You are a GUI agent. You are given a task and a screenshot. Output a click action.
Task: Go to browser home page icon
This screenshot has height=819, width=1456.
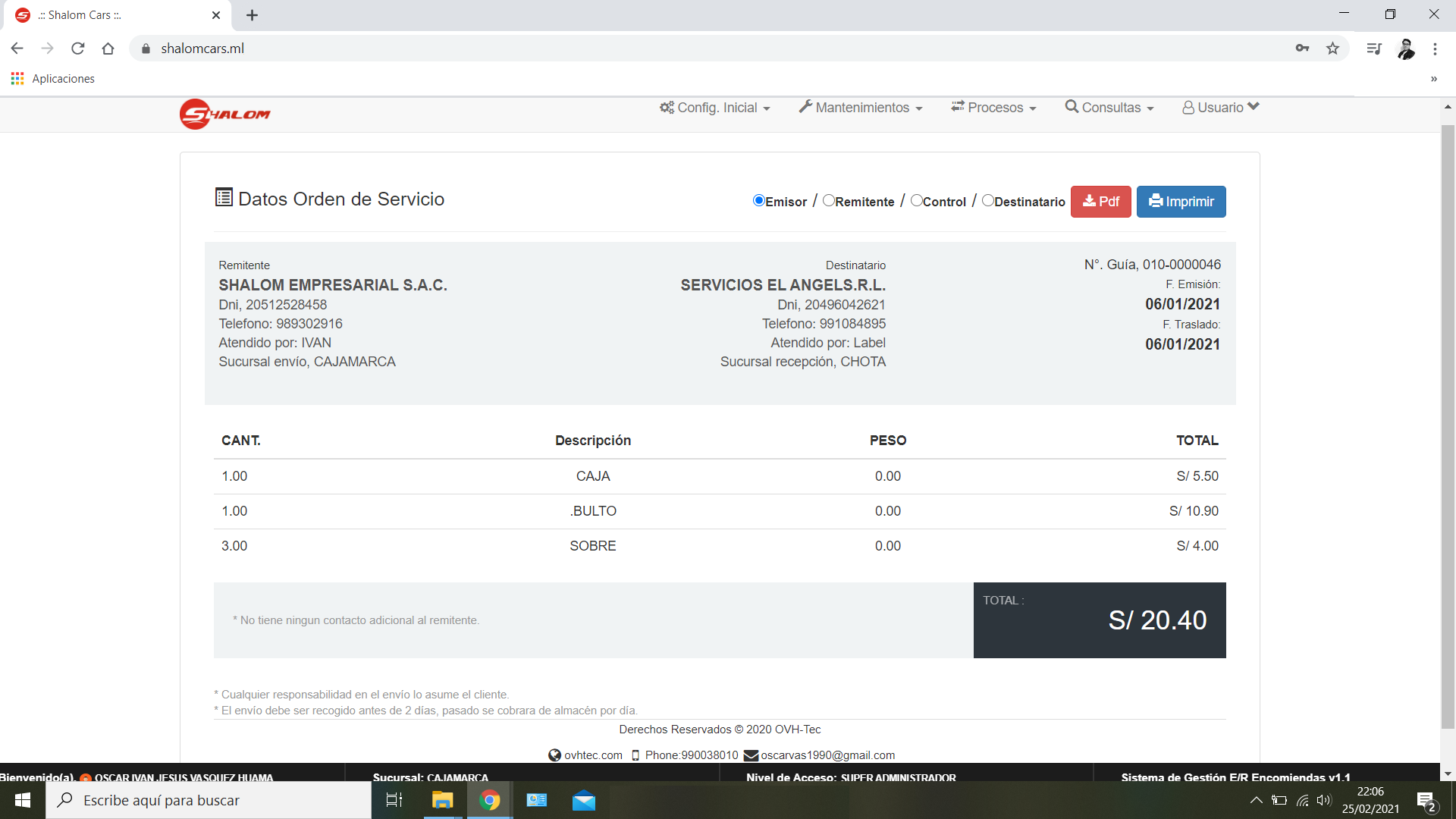pyautogui.click(x=108, y=49)
